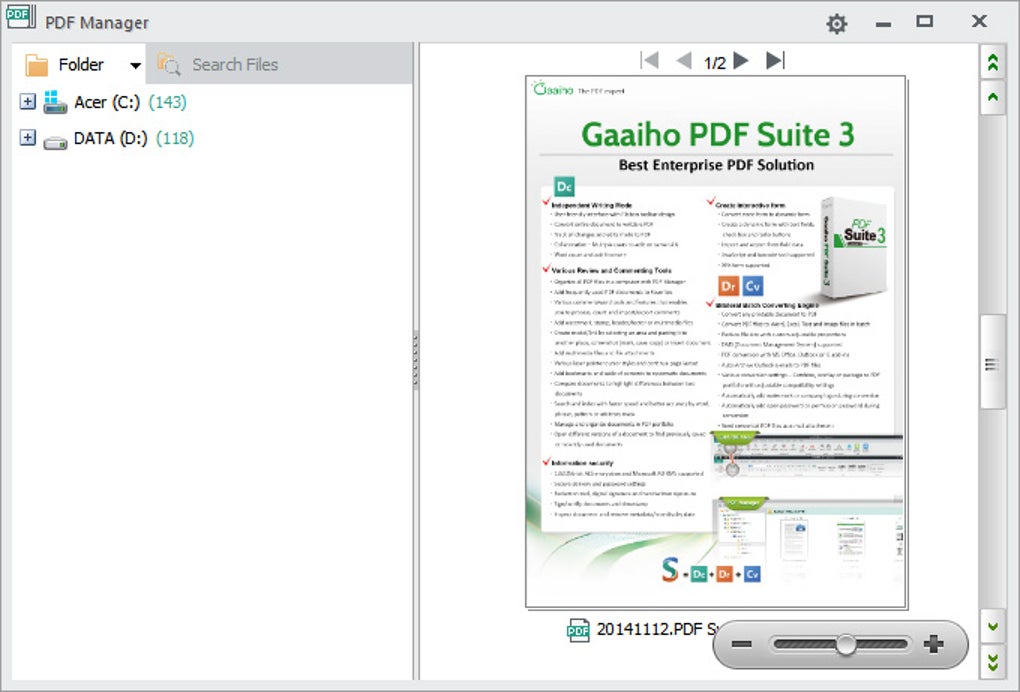Zoom out with the minus button
The image size is (1020, 692).
tap(742, 644)
